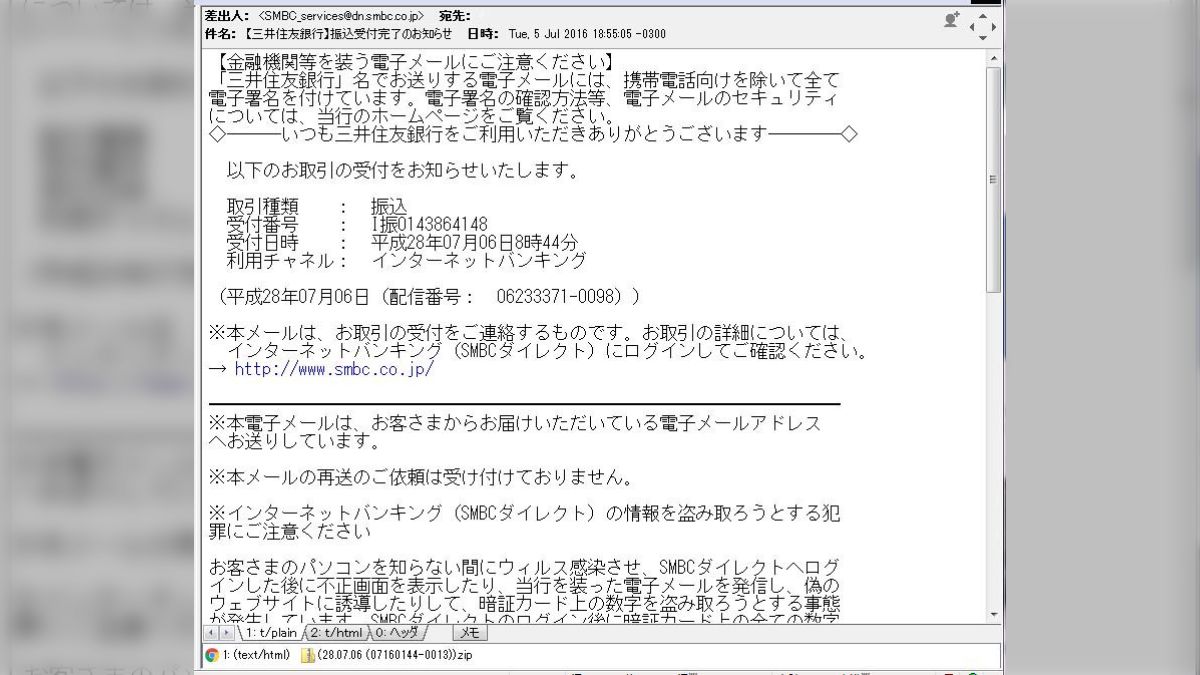Click the 取引種類 value 振込
The image size is (1200, 675).
389,207
